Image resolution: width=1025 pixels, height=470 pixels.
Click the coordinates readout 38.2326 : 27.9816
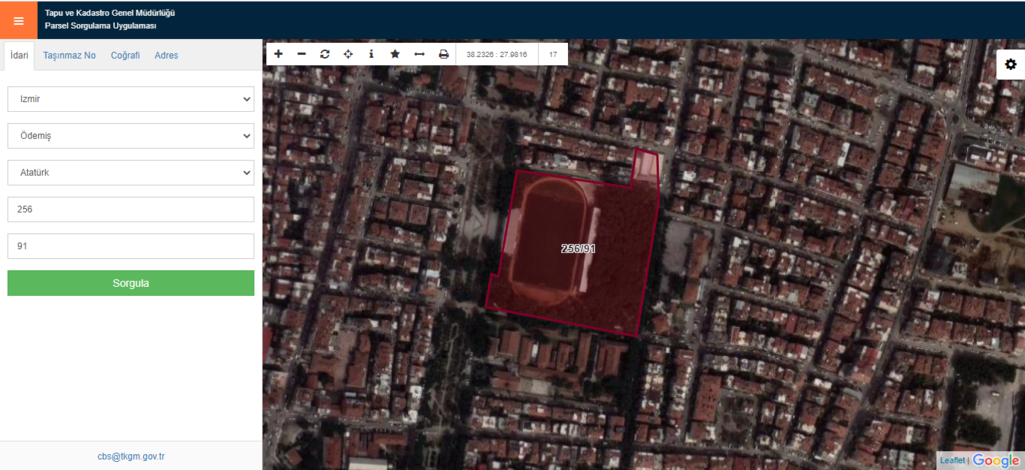(x=496, y=54)
